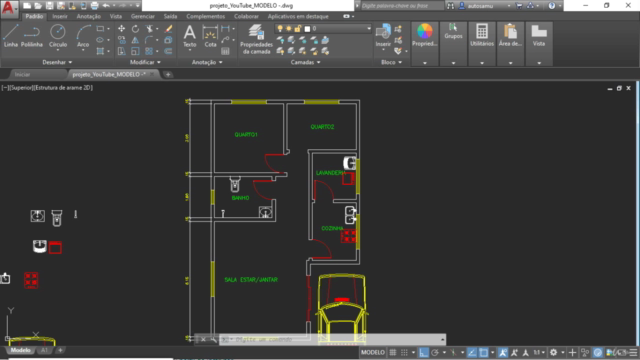Click the Open file folder icon
This screenshot has width=640, height=360.
point(38,6)
